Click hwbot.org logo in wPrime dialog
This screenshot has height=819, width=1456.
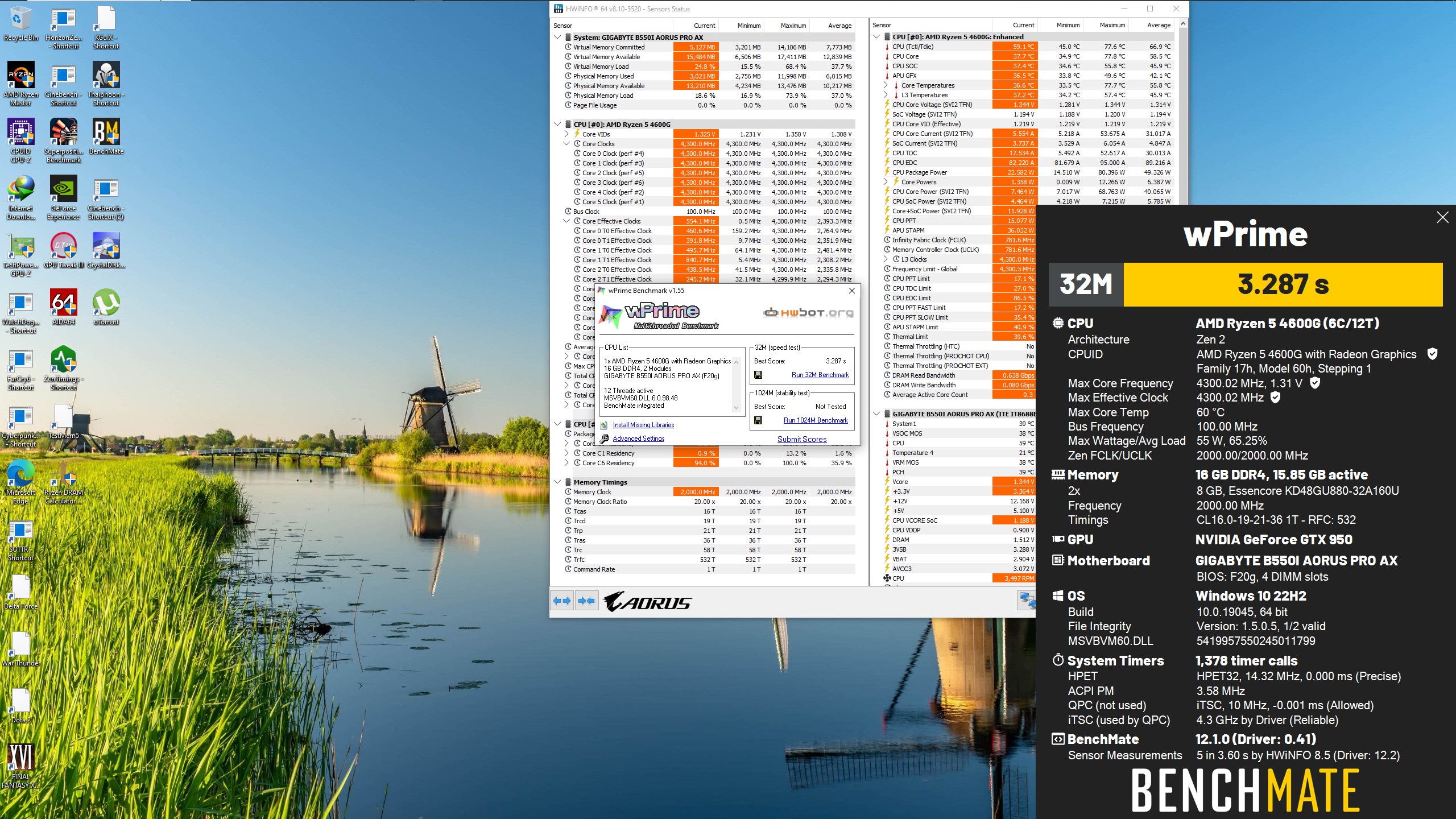[808, 312]
